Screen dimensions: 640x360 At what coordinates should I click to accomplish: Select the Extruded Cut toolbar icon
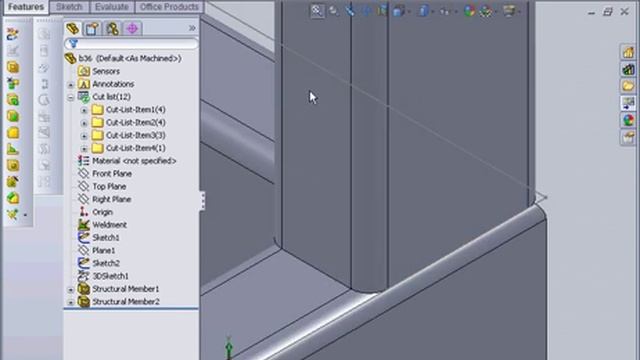pyautogui.click(x=13, y=165)
